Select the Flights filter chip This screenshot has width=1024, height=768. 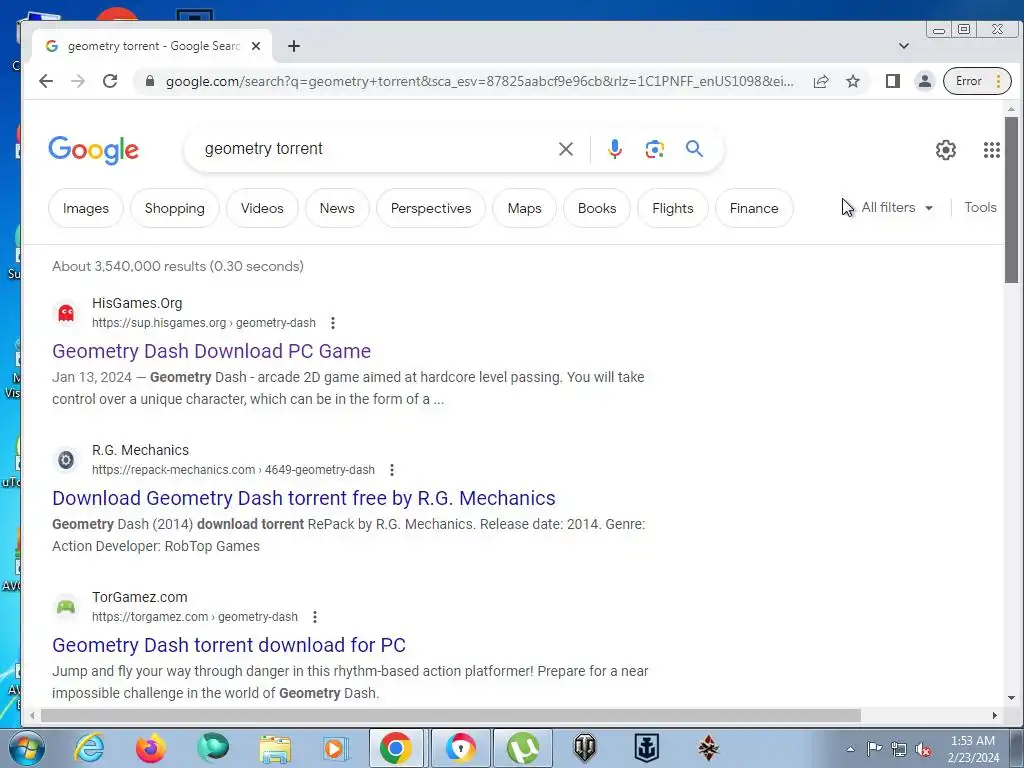(673, 208)
